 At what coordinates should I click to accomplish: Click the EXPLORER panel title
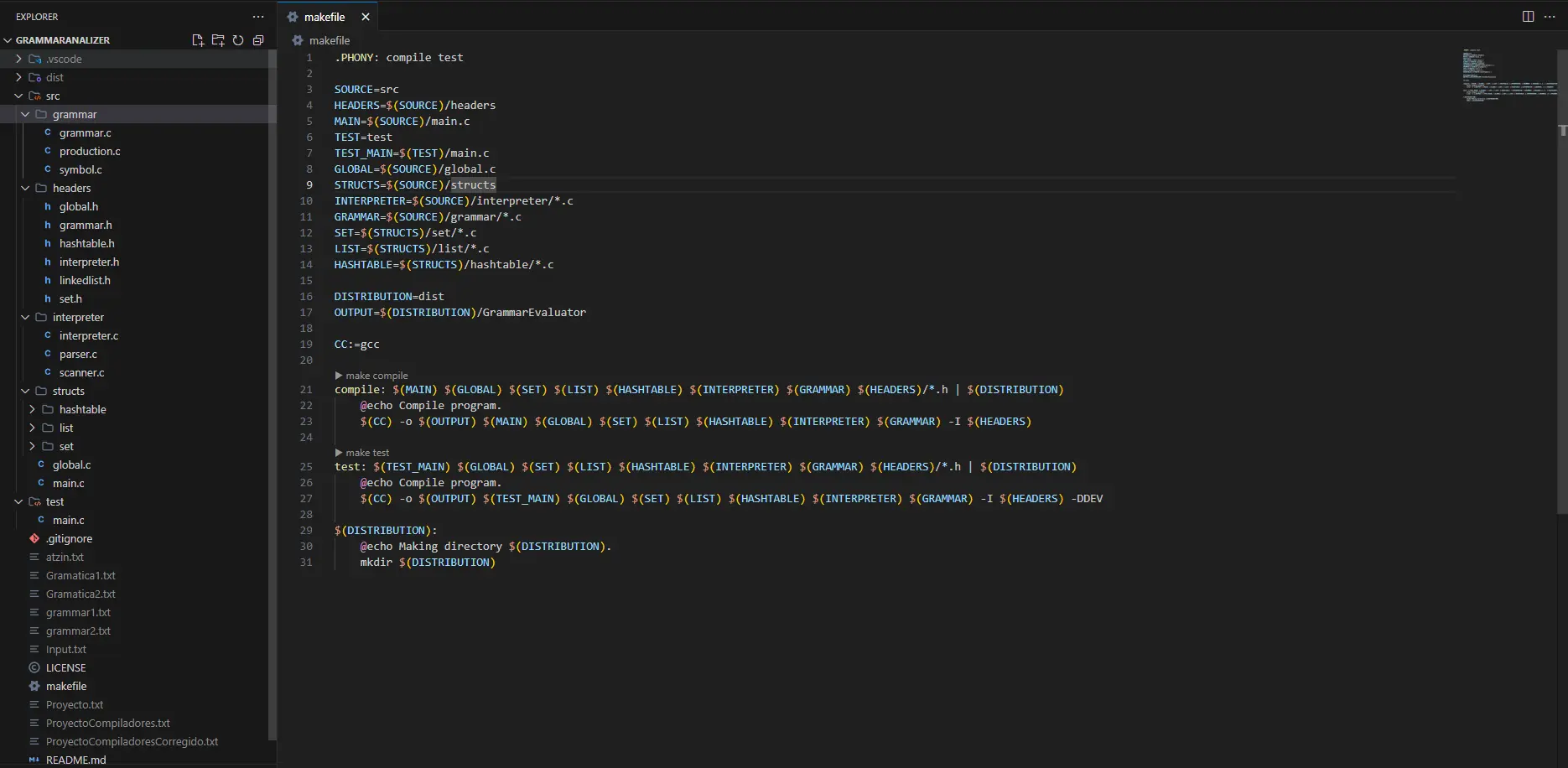(37, 17)
